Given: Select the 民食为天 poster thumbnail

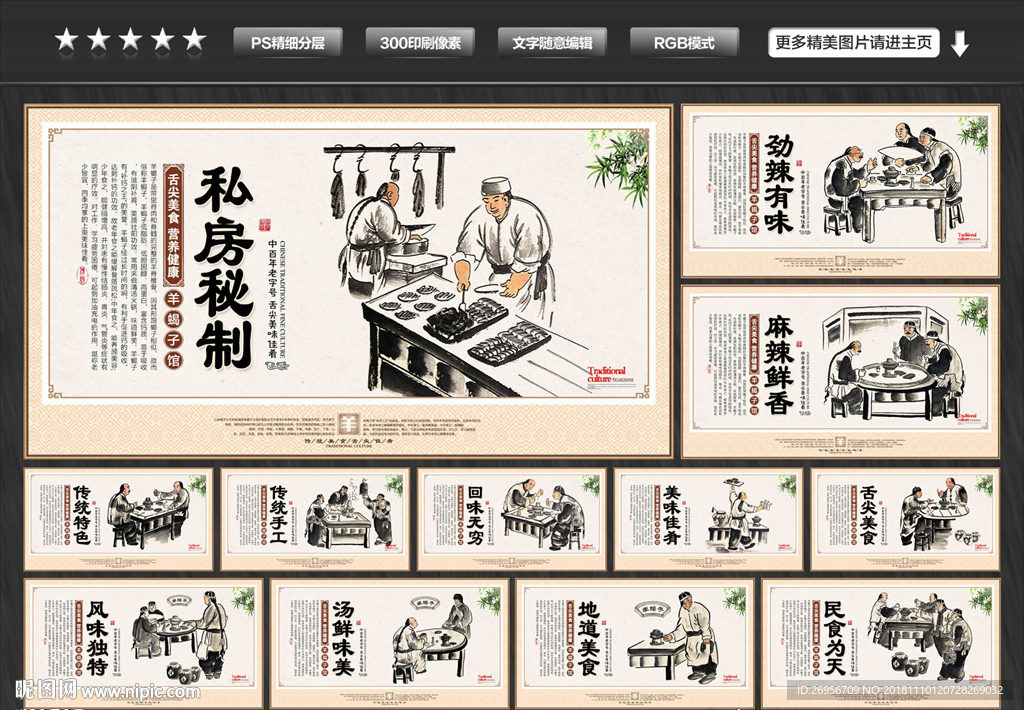Looking at the screenshot, I should [x=881, y=643].
